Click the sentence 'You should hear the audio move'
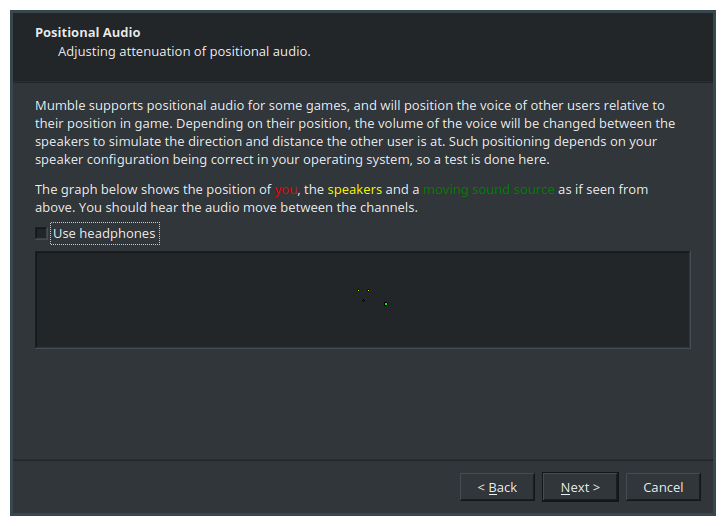Viewport: 726px width, 526px height. coord(248,207)
